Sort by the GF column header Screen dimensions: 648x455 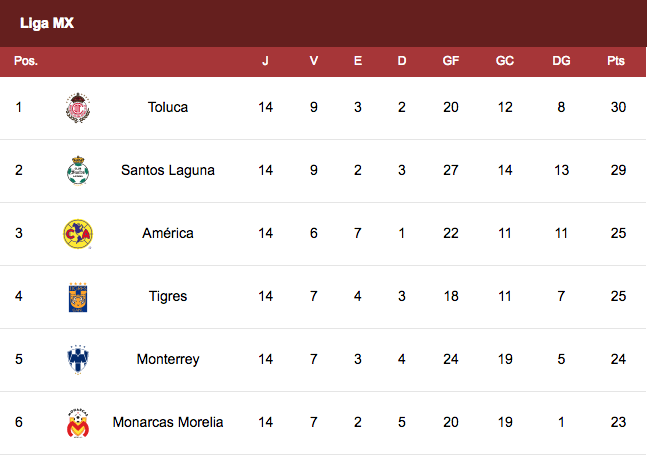click(450, 61)
